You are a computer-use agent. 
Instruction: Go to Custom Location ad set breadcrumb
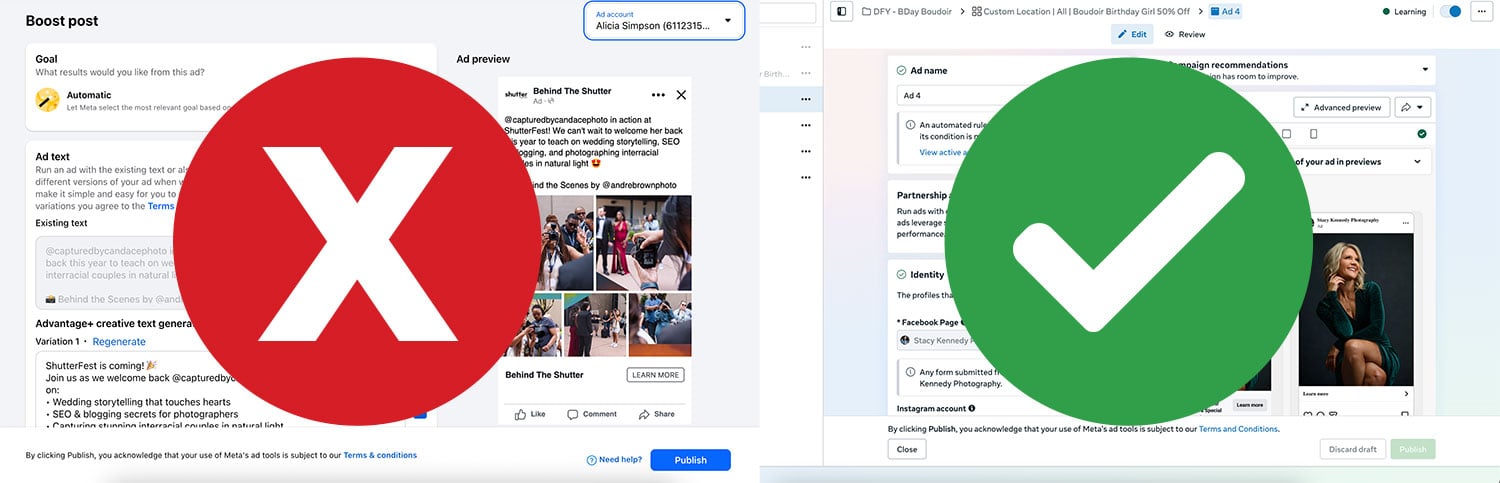(x=1080, y=11)
